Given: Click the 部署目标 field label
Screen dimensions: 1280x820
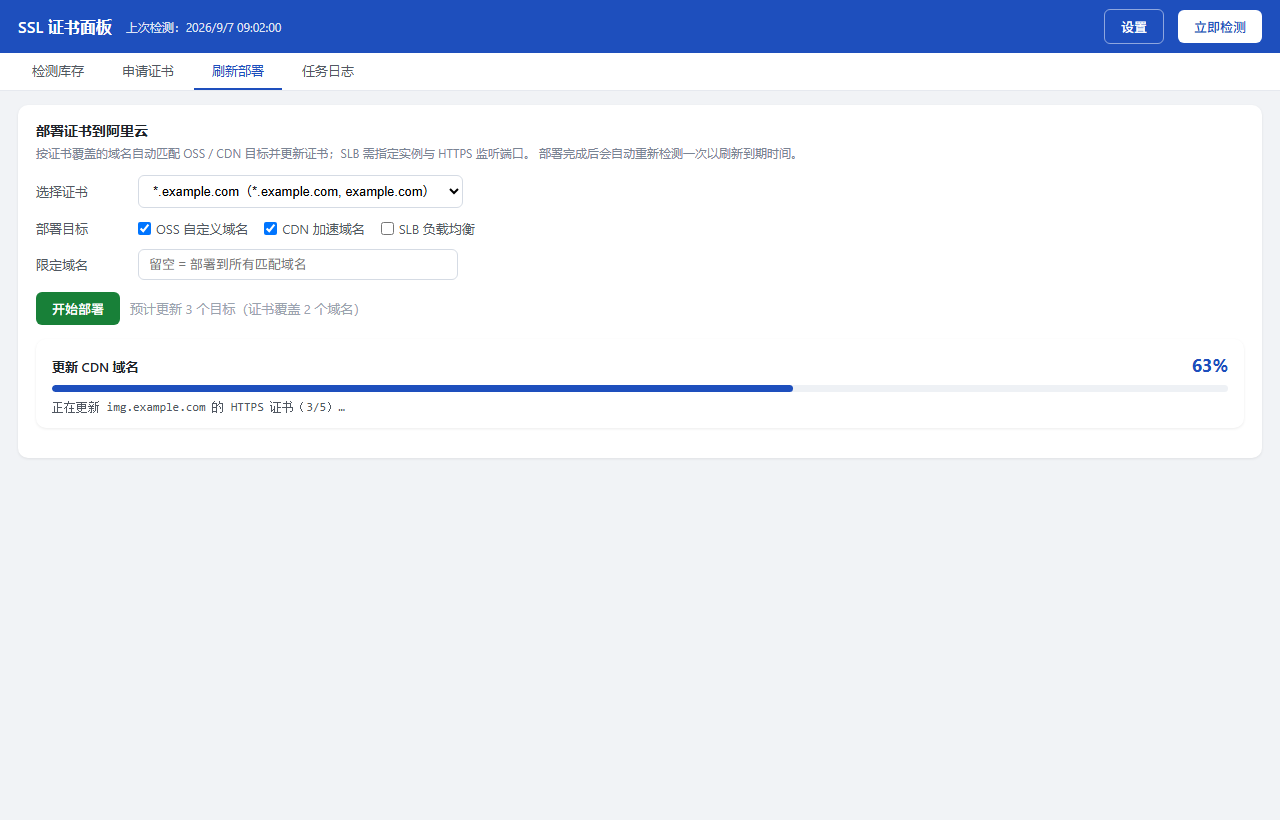Looking at the screenshot, I should [x=62, y=229].
